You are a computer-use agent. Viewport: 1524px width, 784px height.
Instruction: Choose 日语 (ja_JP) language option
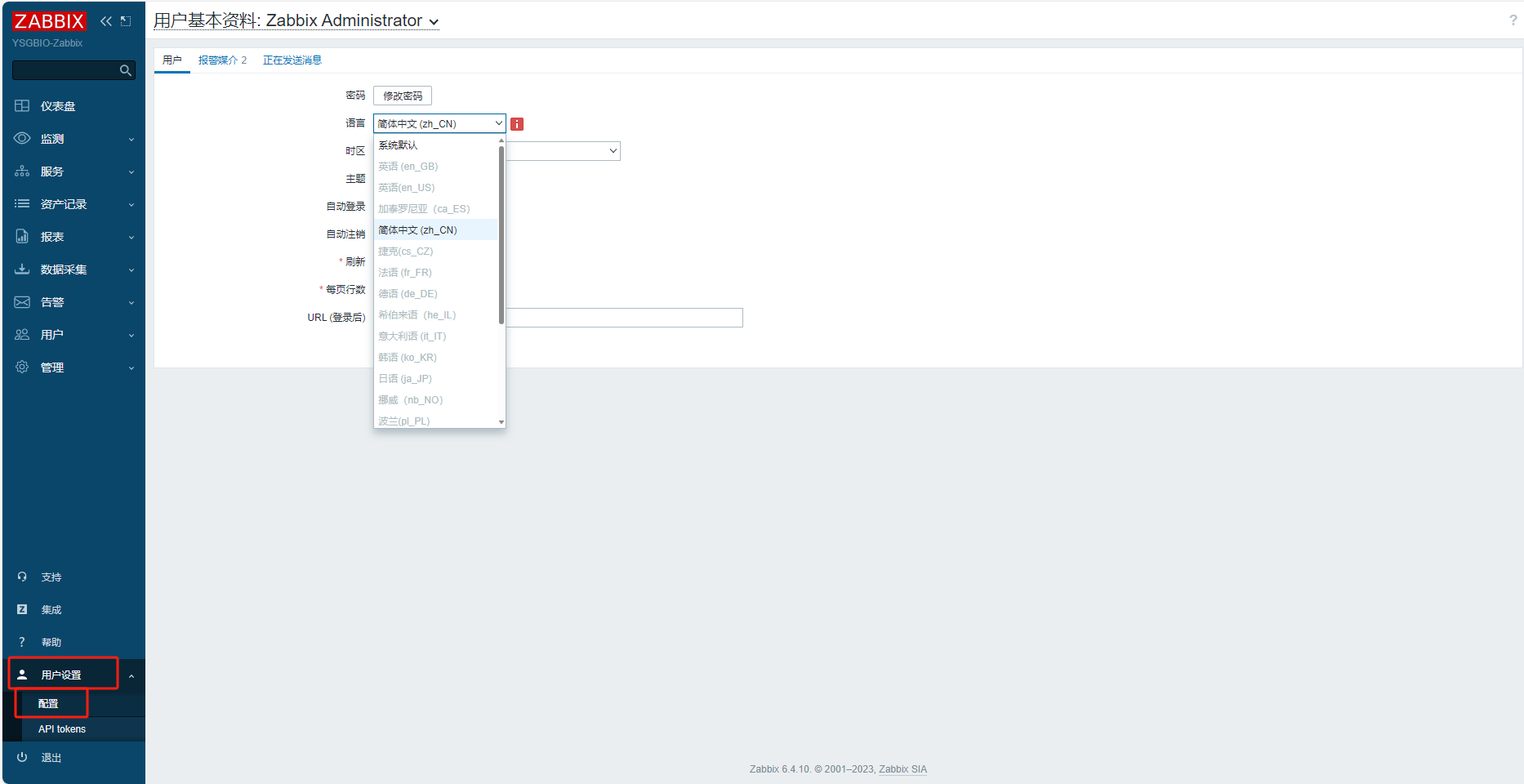pos(436,379)
